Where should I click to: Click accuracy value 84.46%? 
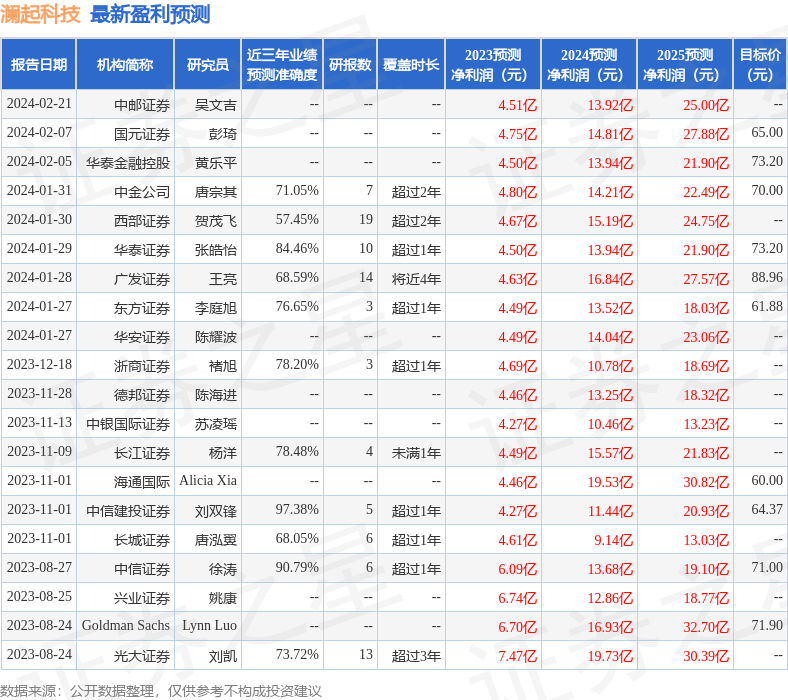[x=297, y=249]
